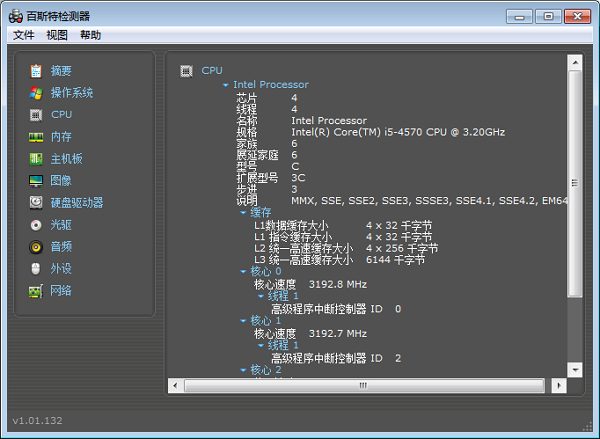Click the 外设 mouse icon
Screen dimensions: 600x439
tap(36, 269)
